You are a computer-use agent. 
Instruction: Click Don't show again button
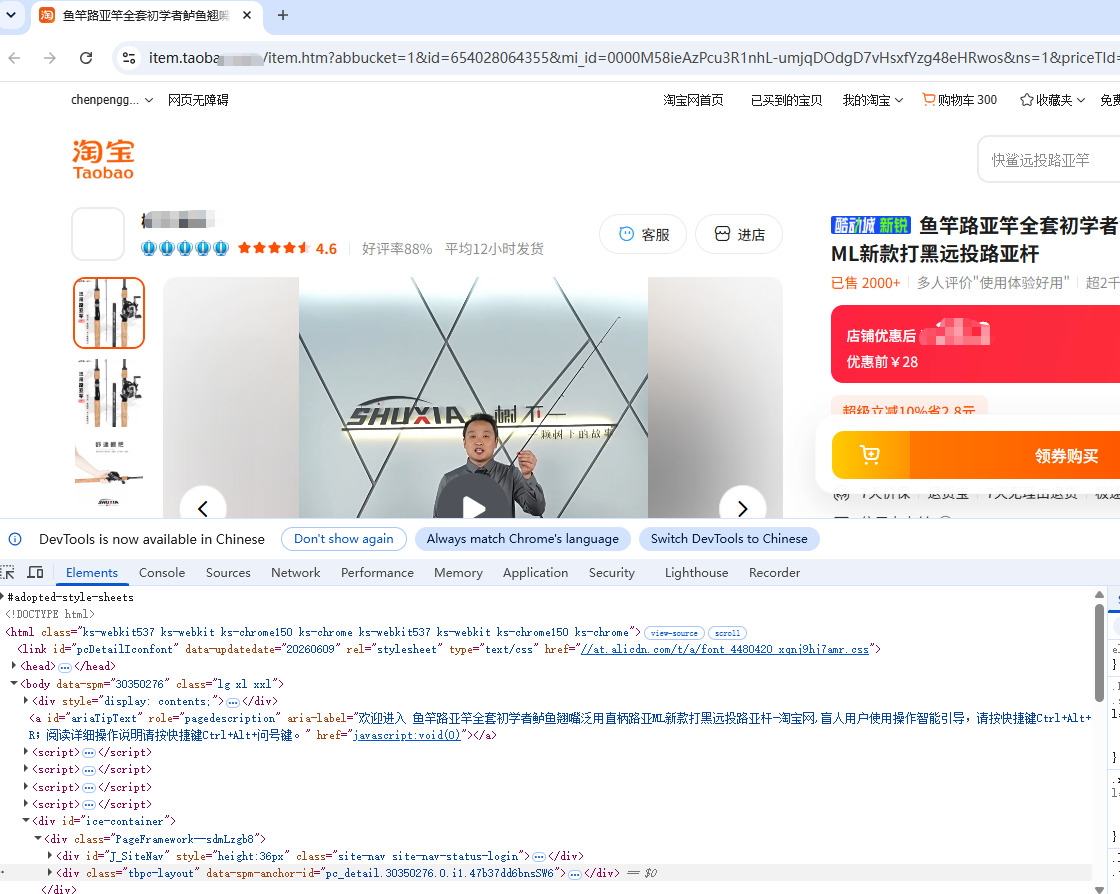coord(344,539)
